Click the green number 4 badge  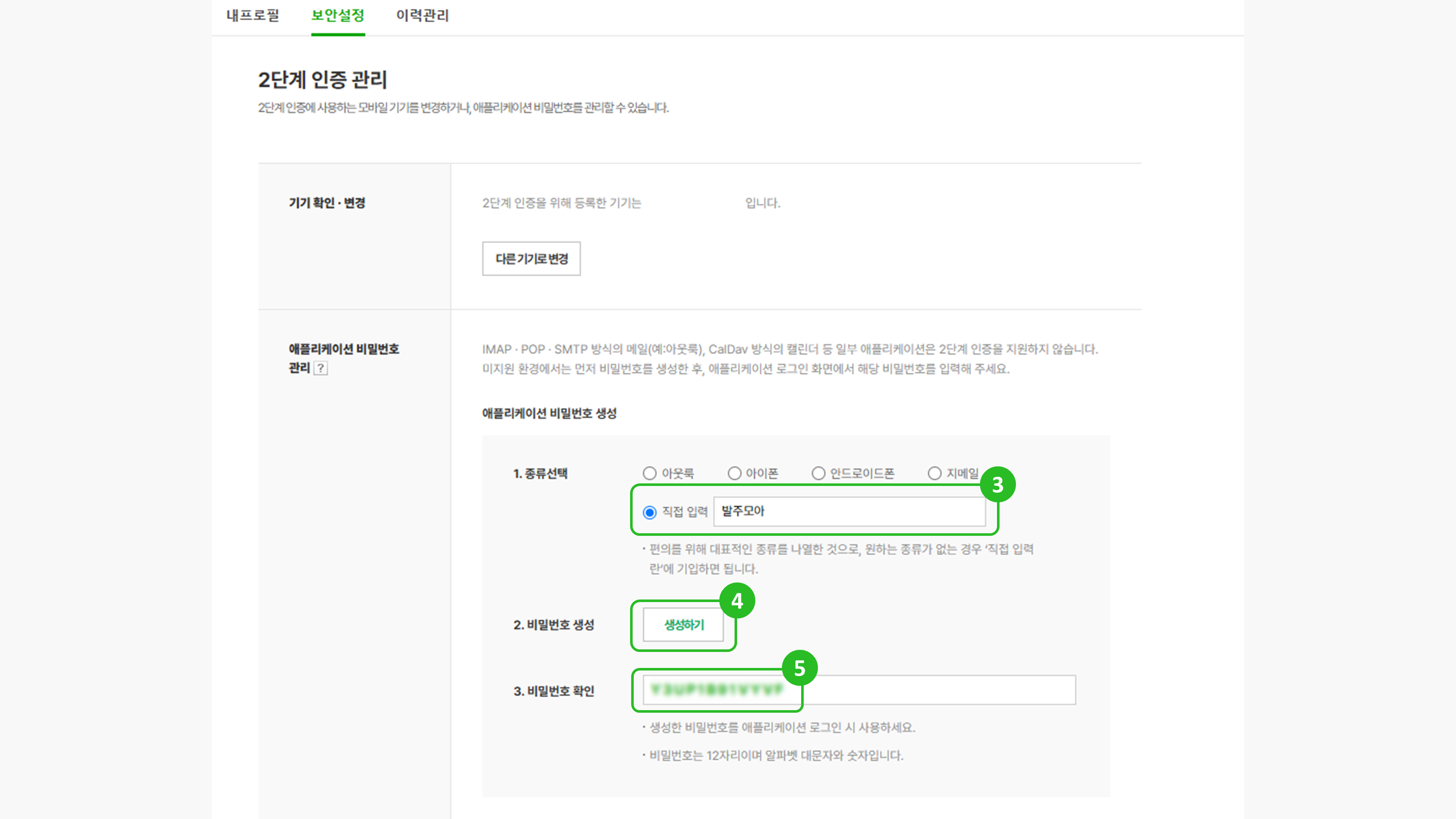click(737, 601)
